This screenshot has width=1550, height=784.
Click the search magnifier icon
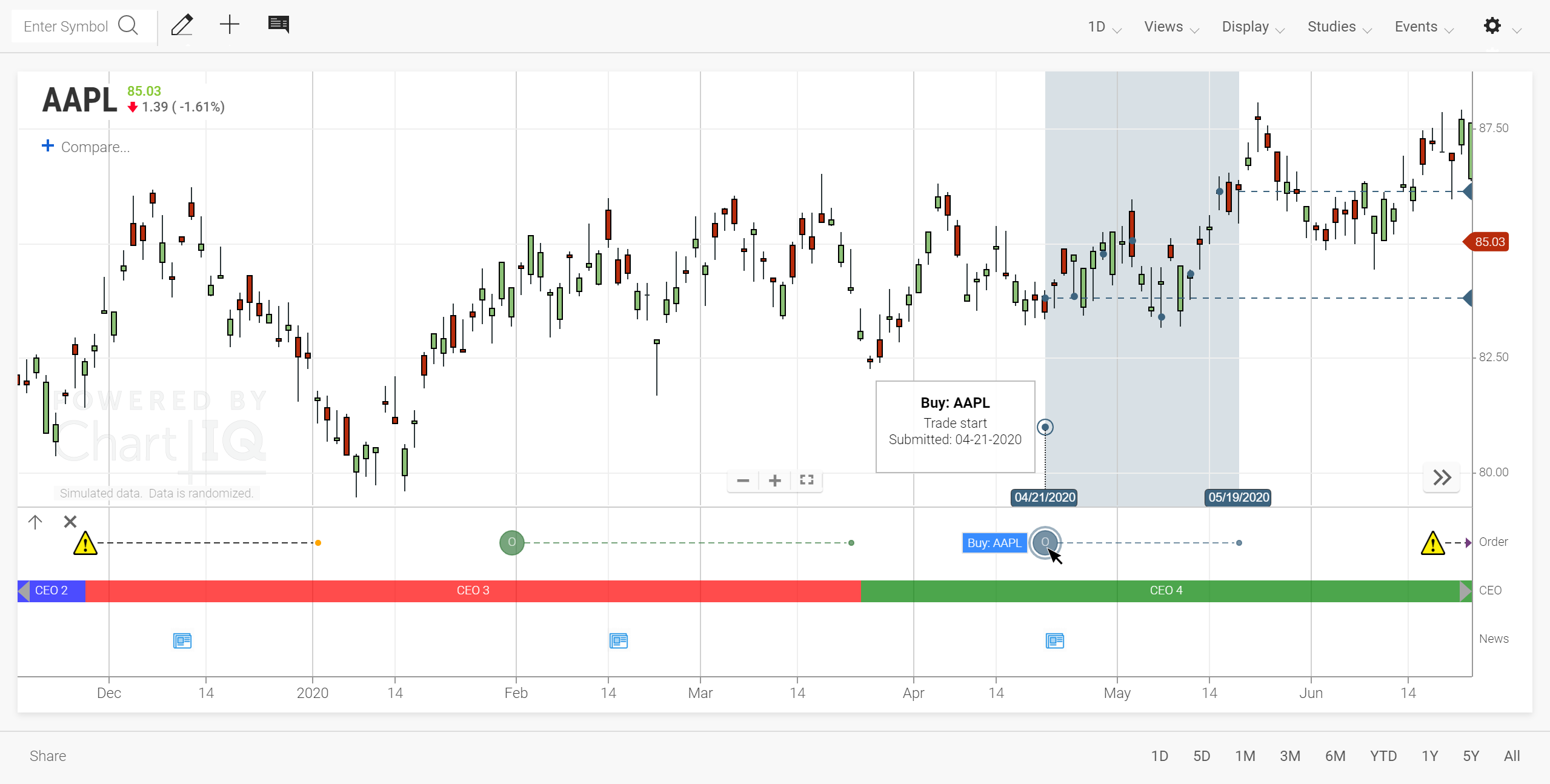point(128,26)
